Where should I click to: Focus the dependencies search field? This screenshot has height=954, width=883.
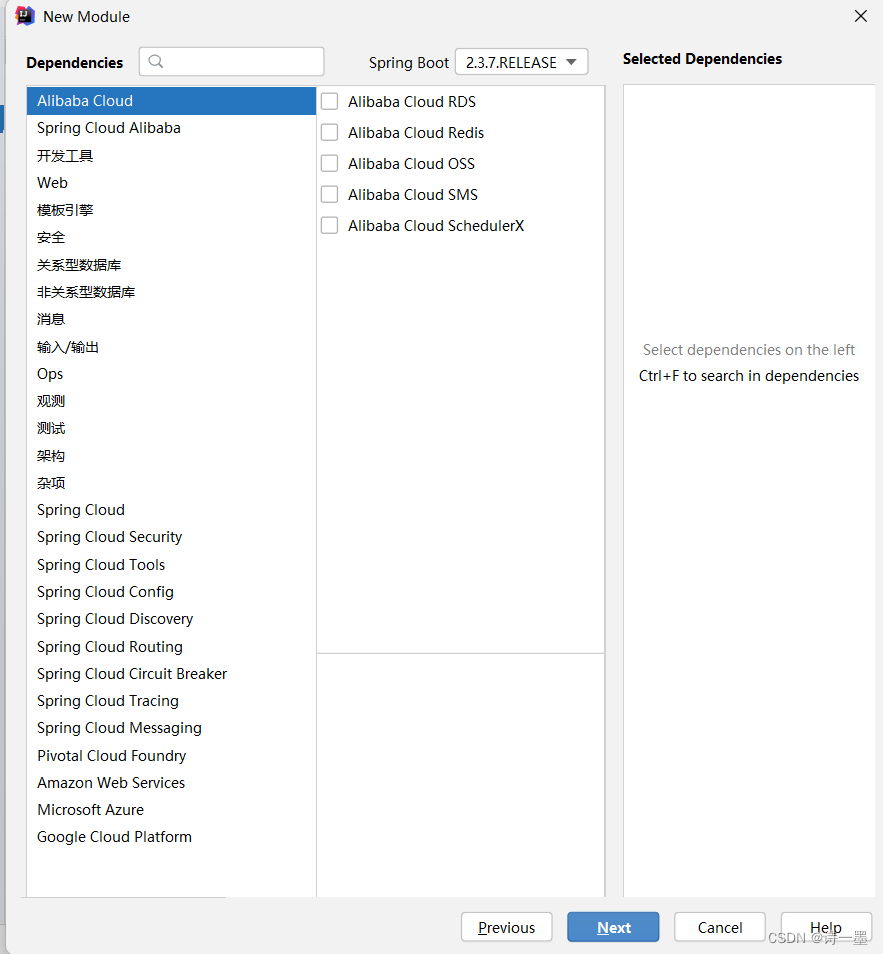click(231, 61)
